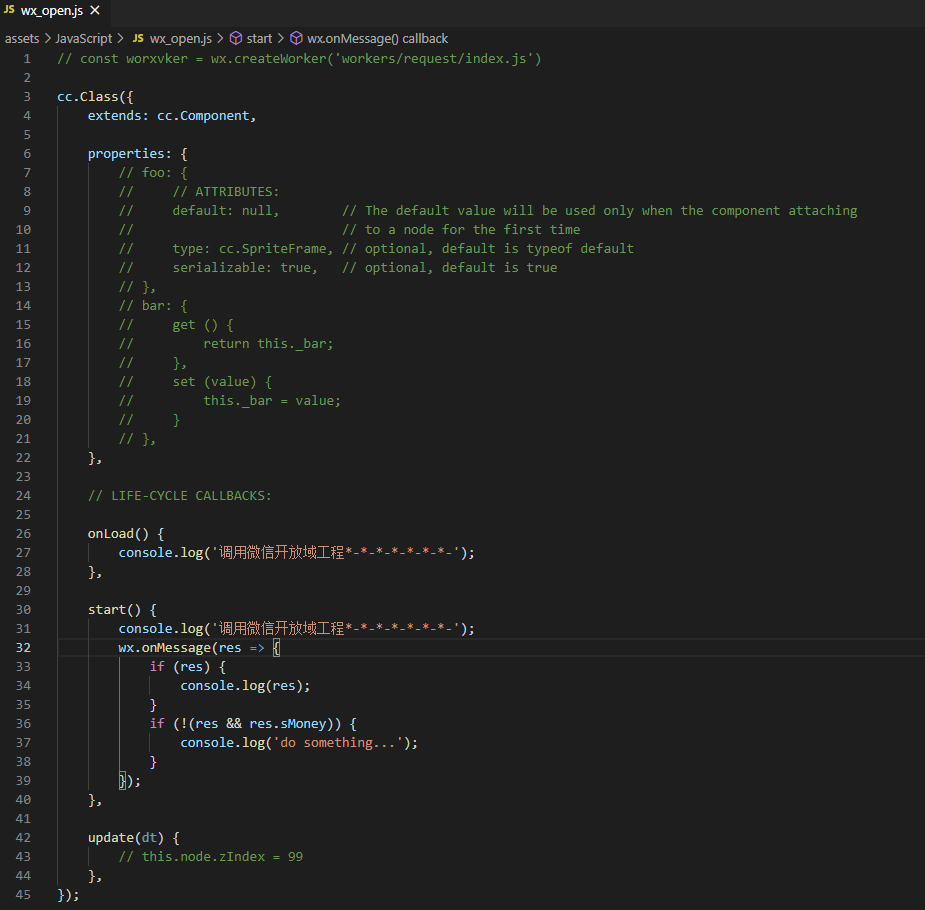The image size is (925, 910).
Task: Click line number 1 in the gutter
Action: tap(27, 58)
